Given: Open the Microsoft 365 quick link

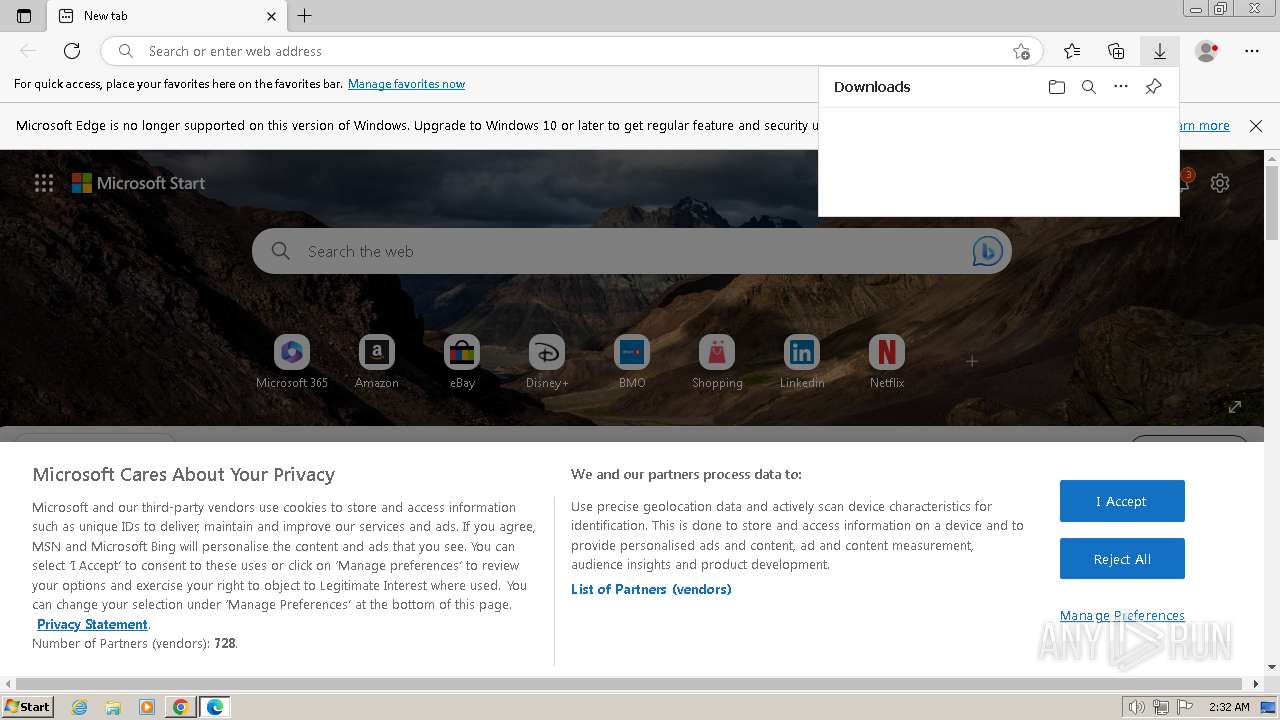Looking at the screenshot, I should (x=292, y=363).
